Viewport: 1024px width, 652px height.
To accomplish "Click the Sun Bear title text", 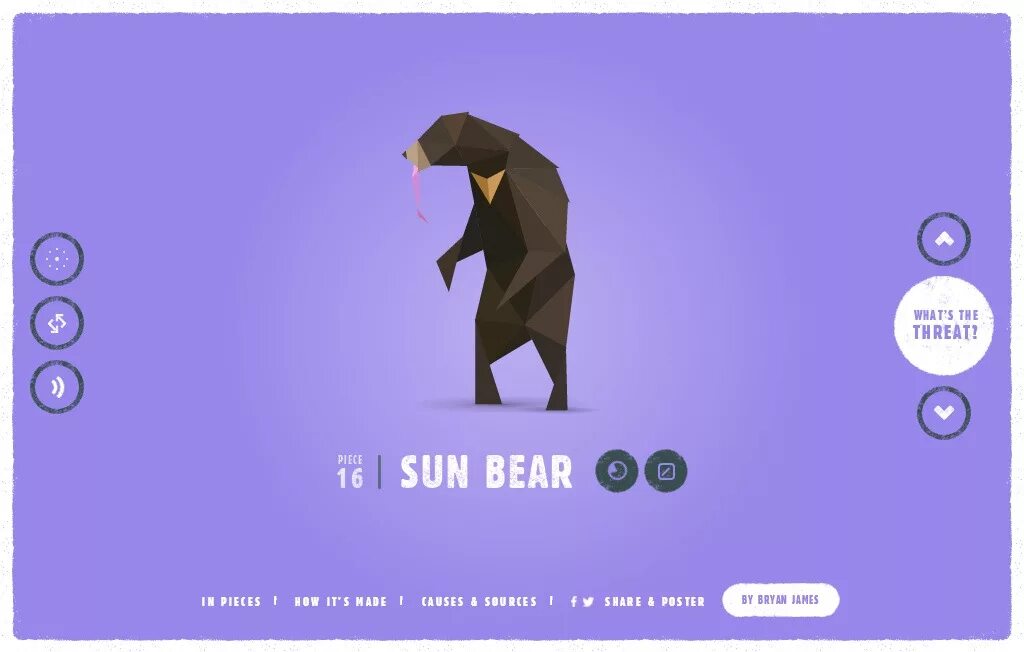I will point(486,471).
